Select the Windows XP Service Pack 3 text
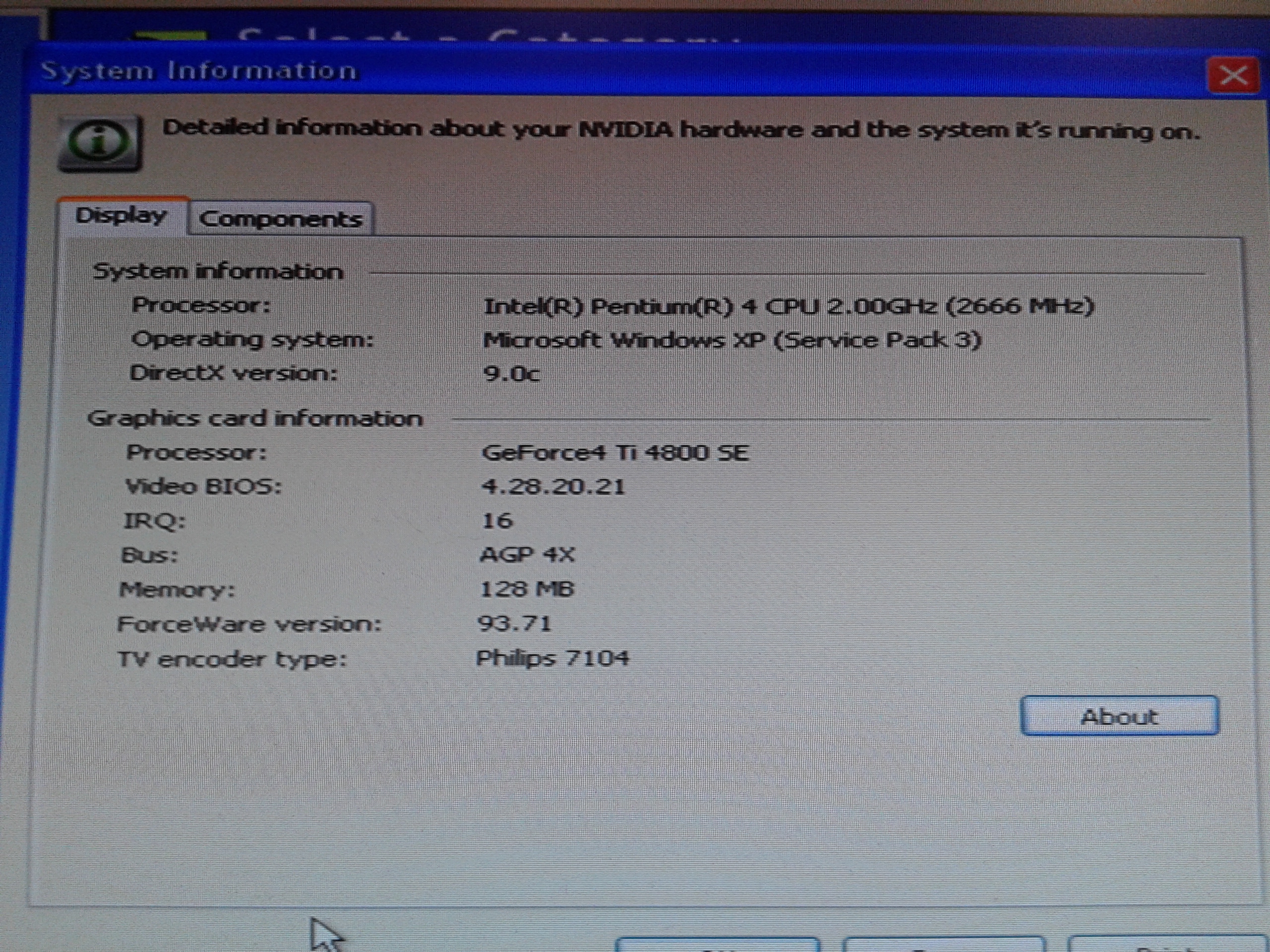 pos(732,340)
